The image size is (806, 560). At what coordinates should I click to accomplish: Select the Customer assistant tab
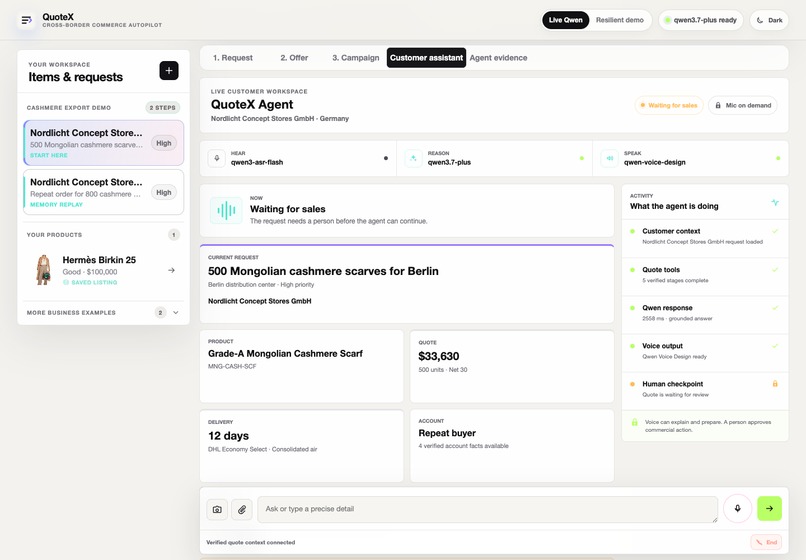coord(426,58)
